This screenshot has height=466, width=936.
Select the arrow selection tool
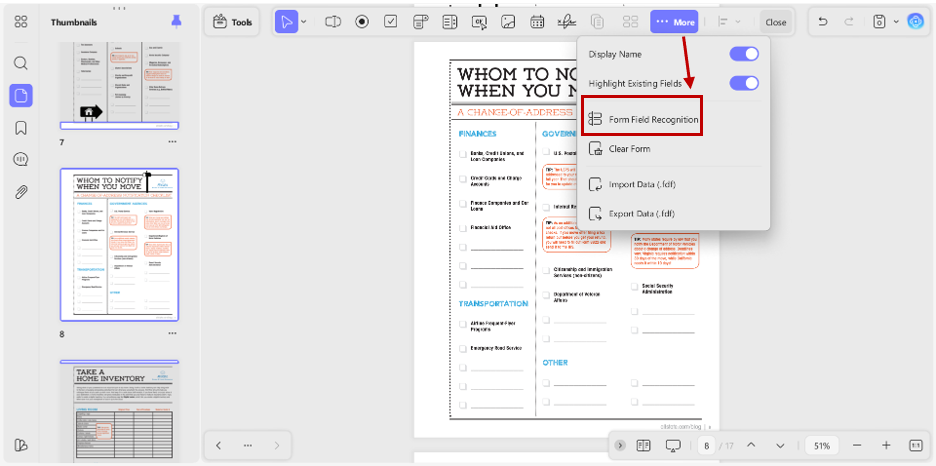click(x=287, y=22)
